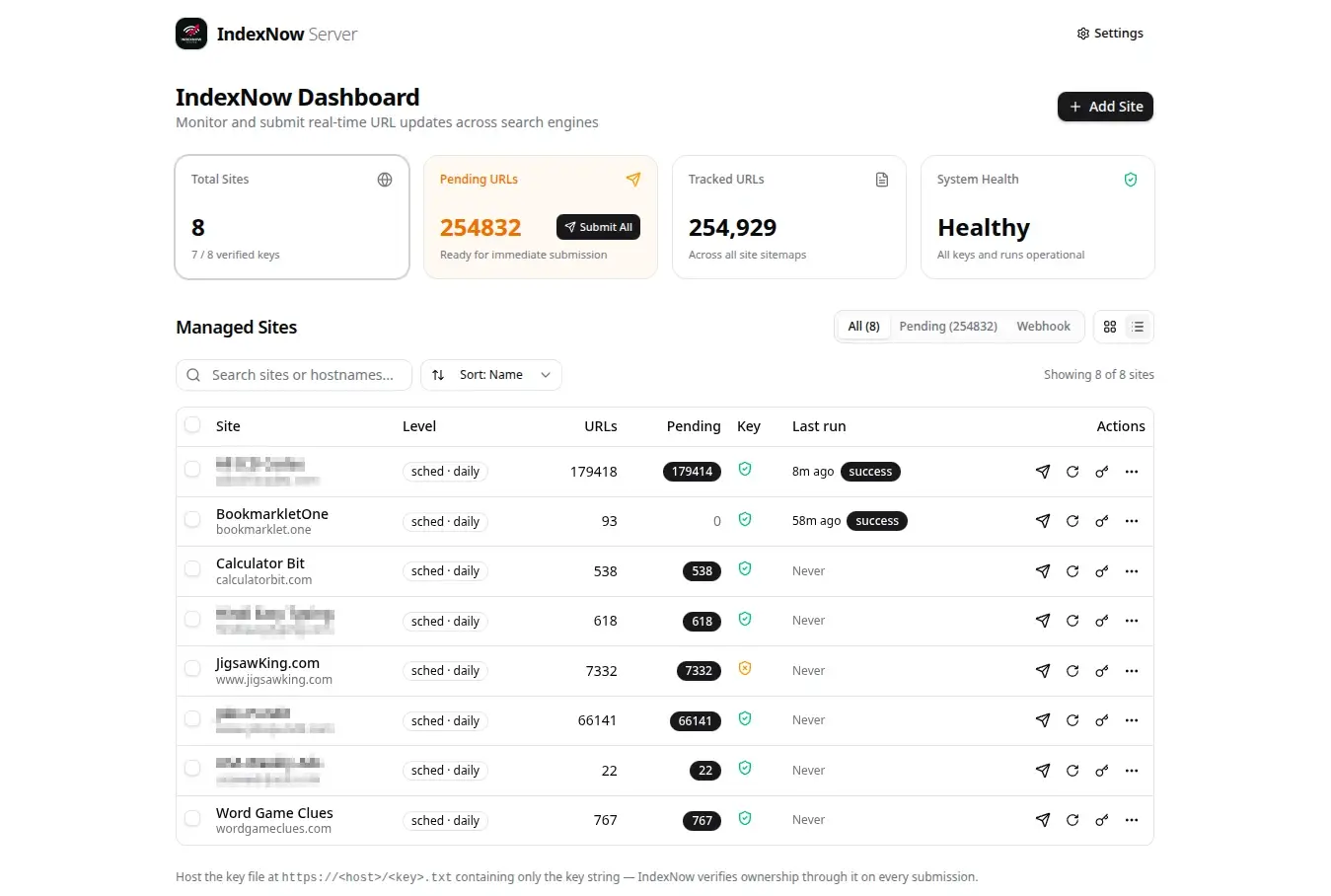Click the www.jigsawking.com hostname
Viewport: 1331px width, 896px height.
tap(274, 680)
